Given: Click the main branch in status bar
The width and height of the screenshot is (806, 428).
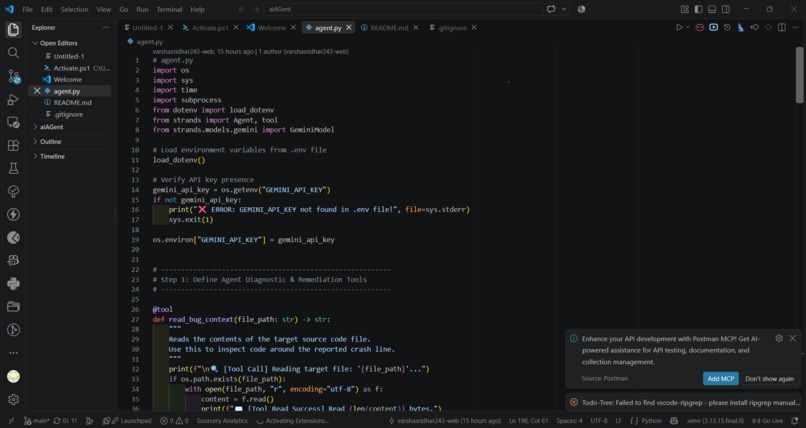Looking at the screenshot, I should [x=36, y=421].
